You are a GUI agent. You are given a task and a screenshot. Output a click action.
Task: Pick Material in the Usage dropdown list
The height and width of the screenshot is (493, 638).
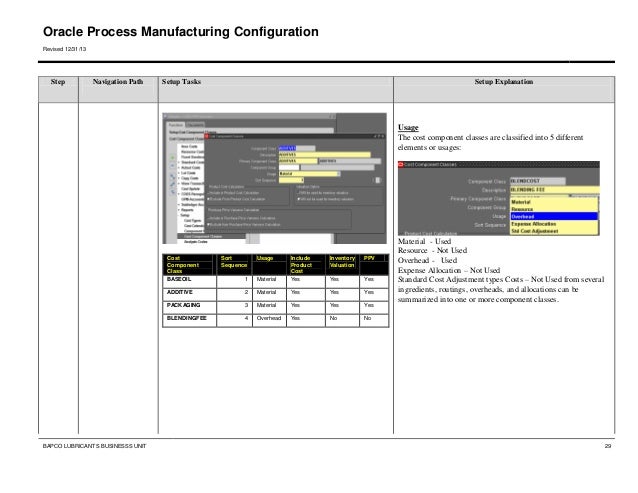(554, 202)
